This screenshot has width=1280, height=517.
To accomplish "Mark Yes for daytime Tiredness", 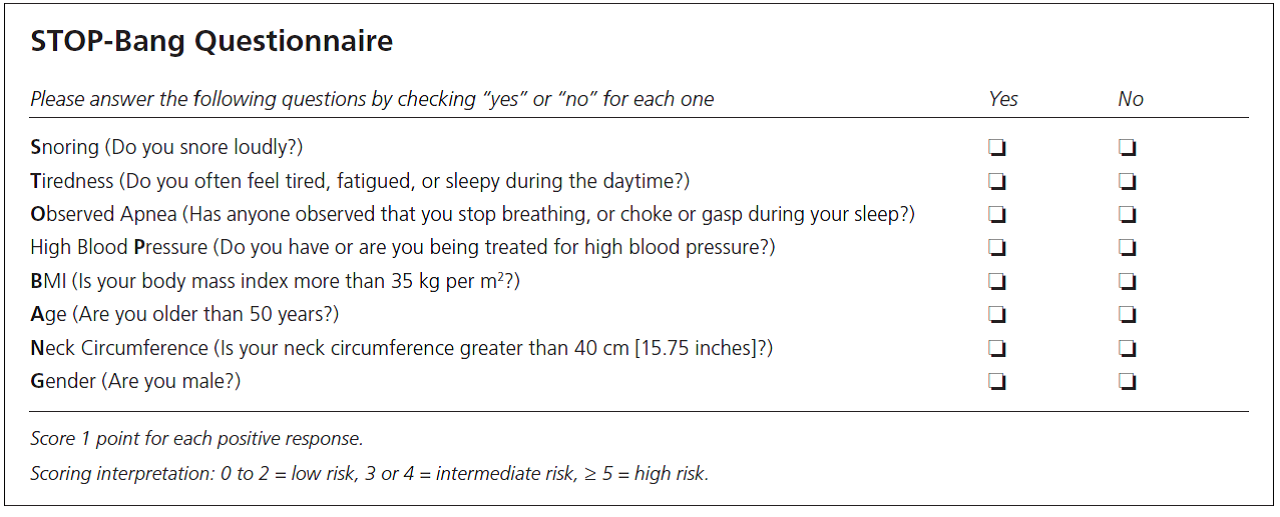I will point(997,182).
